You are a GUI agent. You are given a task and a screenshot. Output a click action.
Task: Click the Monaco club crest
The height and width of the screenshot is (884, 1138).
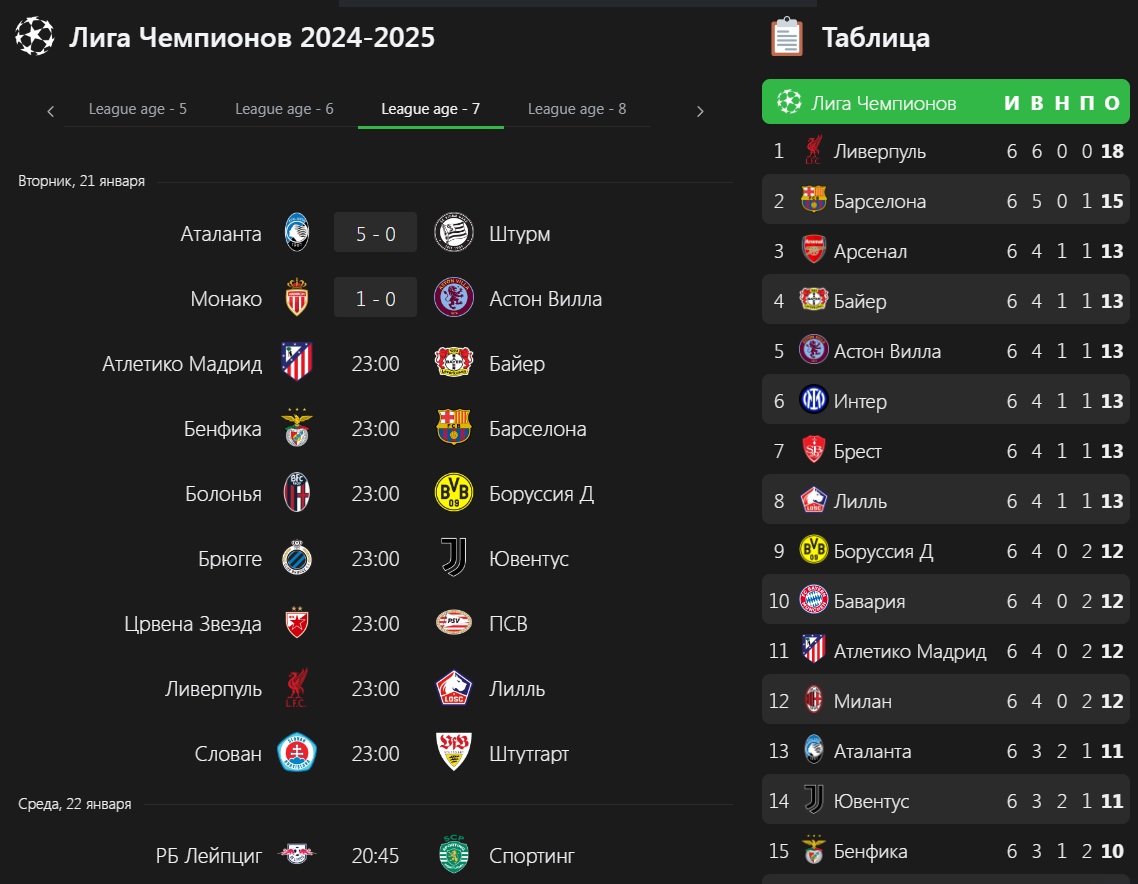pos(297,298)
